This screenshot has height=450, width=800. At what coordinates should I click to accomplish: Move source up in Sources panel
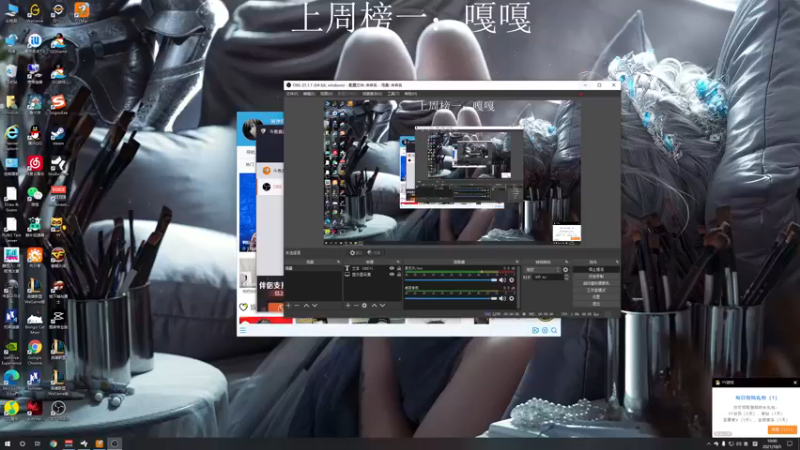tap(374, 306)
